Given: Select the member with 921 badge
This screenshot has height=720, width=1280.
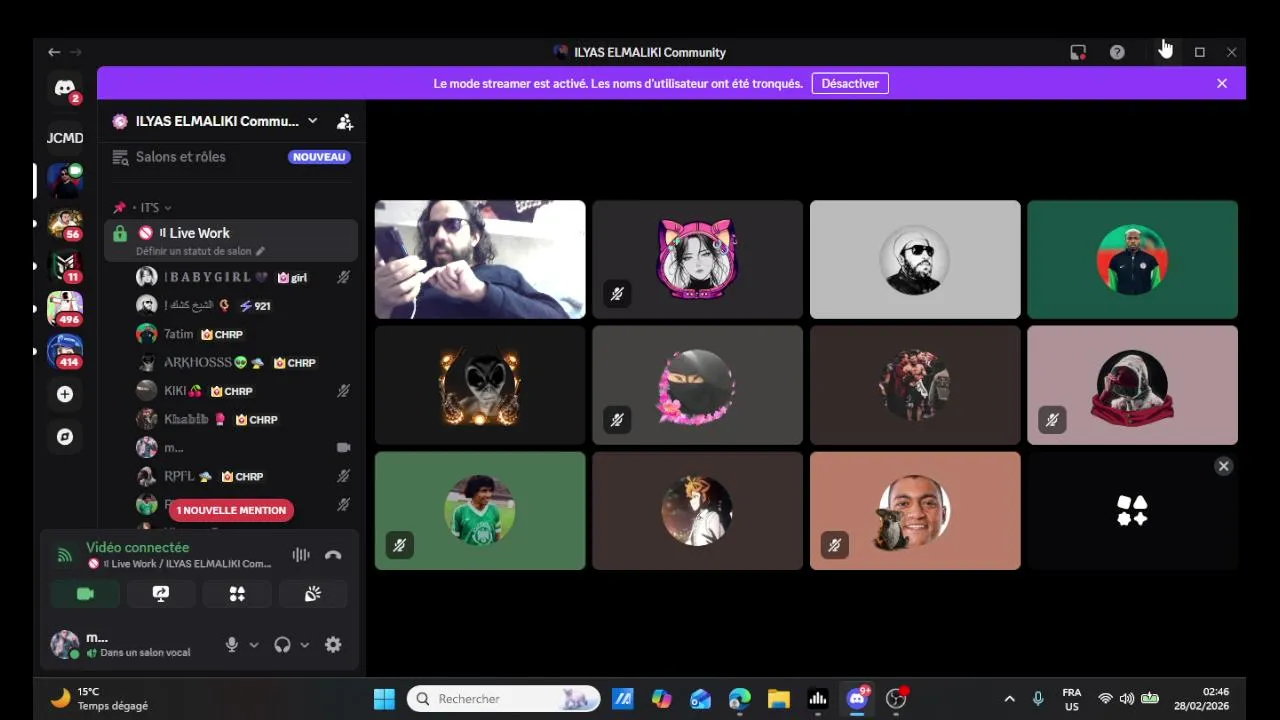Looking at the screenshot, I should coord(245,305).
